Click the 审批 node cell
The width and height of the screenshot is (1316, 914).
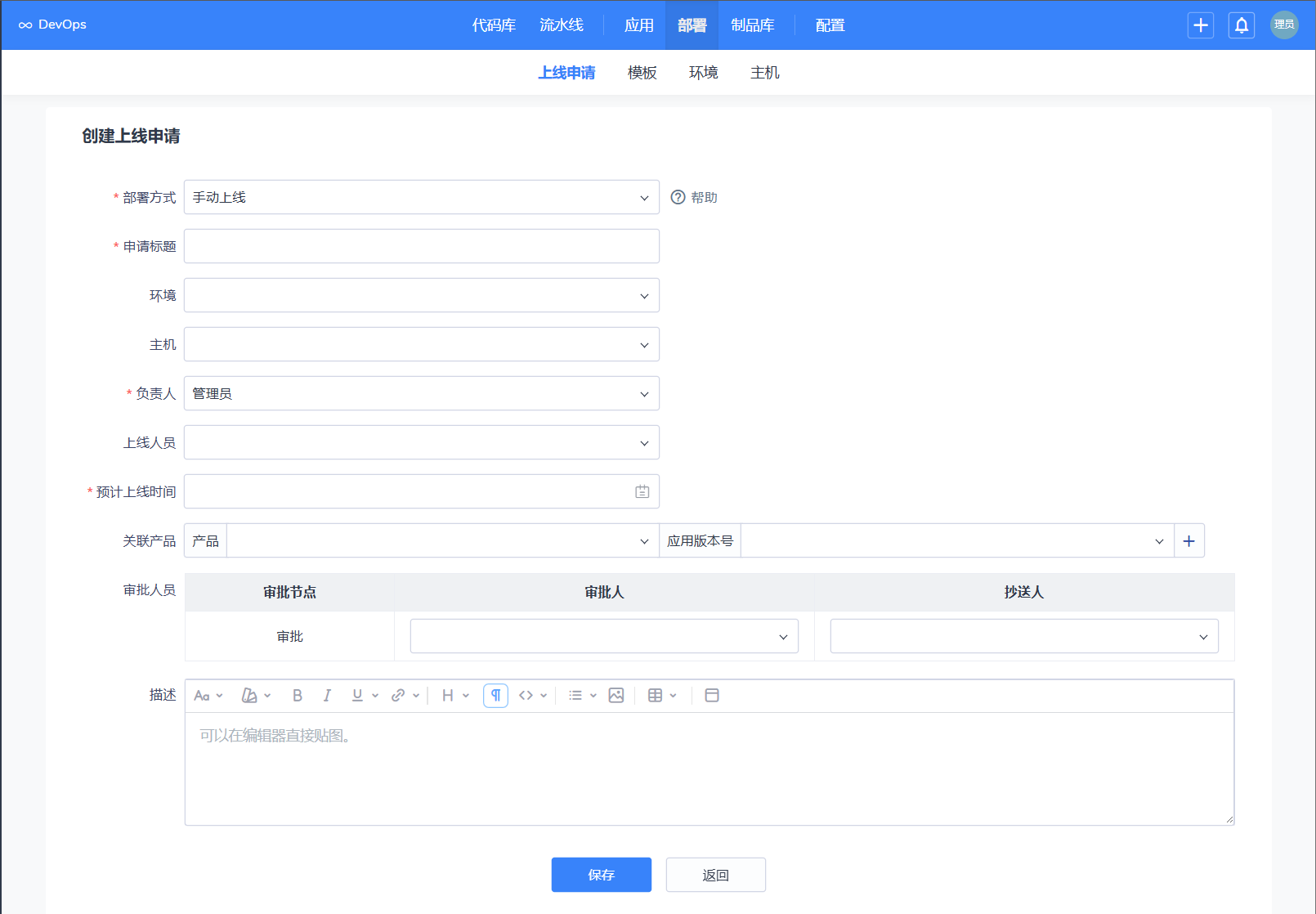pyautogui.click(x=290, y=636)
